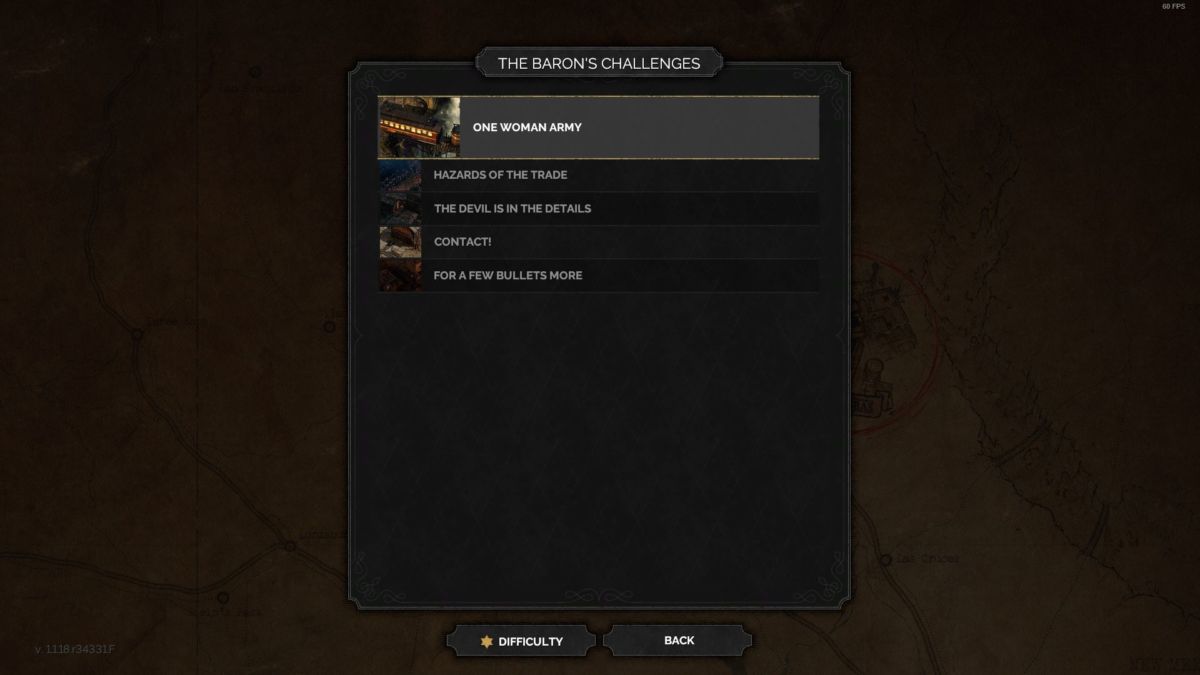
Task: Click the version number text v. 1118
Action: click(x=75, y=649)
